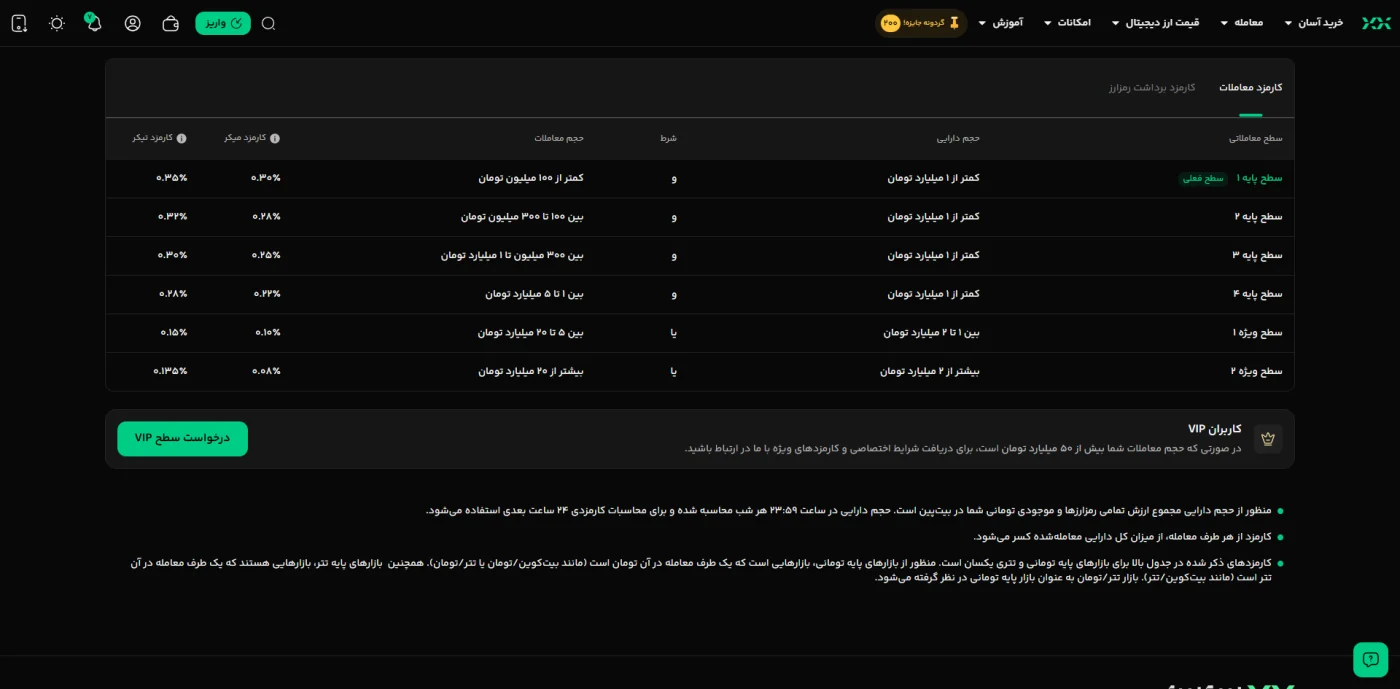Click بیشتر از ۲ میلیارد تومان asset cell
This screenshot has width=1400, height=689.
pyautogui.click(x=930, y=371)
